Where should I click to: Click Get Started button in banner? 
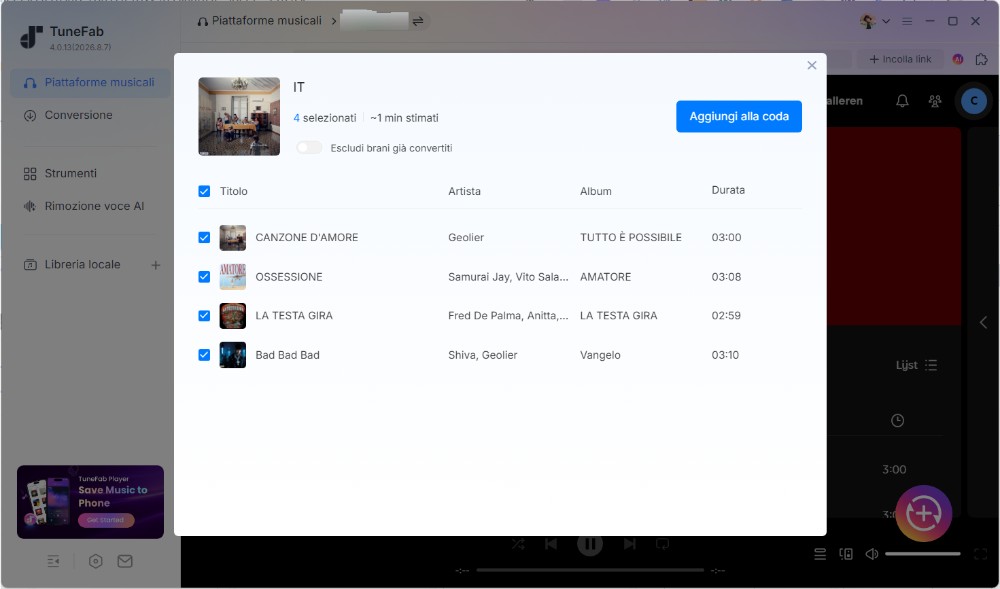click(106, 520)
